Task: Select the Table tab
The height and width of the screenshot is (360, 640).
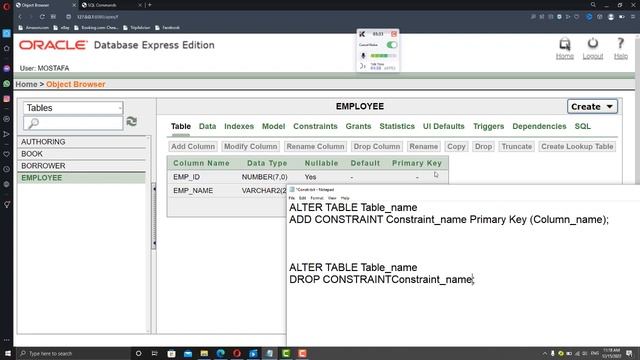Action: (181, 127)
